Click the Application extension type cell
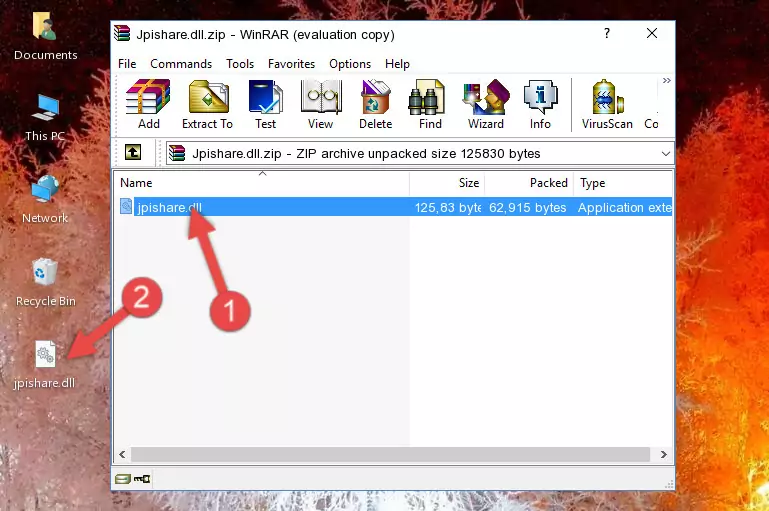This screenshot has height=511, width=769. (x=624, y=207)
